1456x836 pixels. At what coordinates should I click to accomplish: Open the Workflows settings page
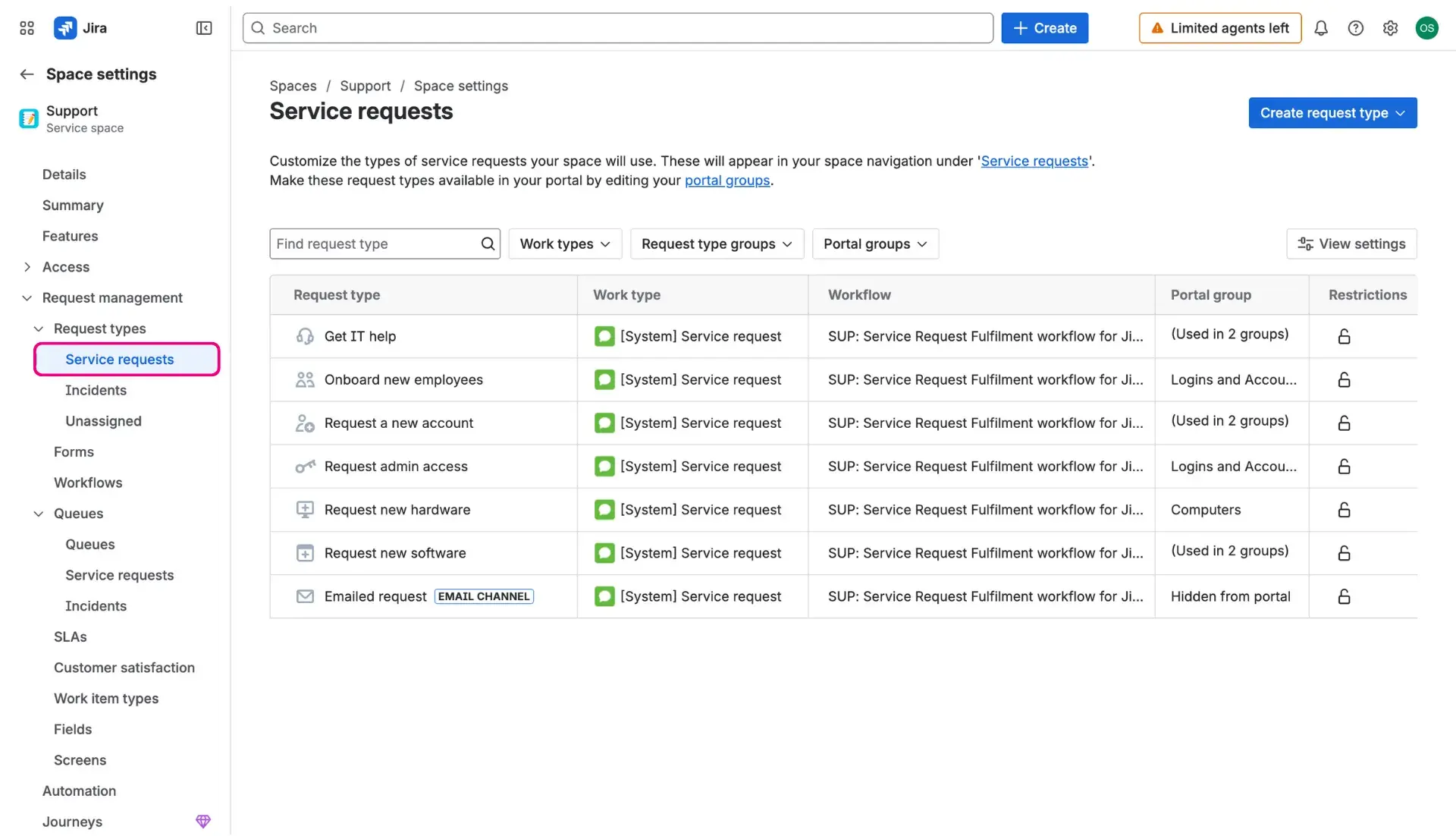click(87, 482)
